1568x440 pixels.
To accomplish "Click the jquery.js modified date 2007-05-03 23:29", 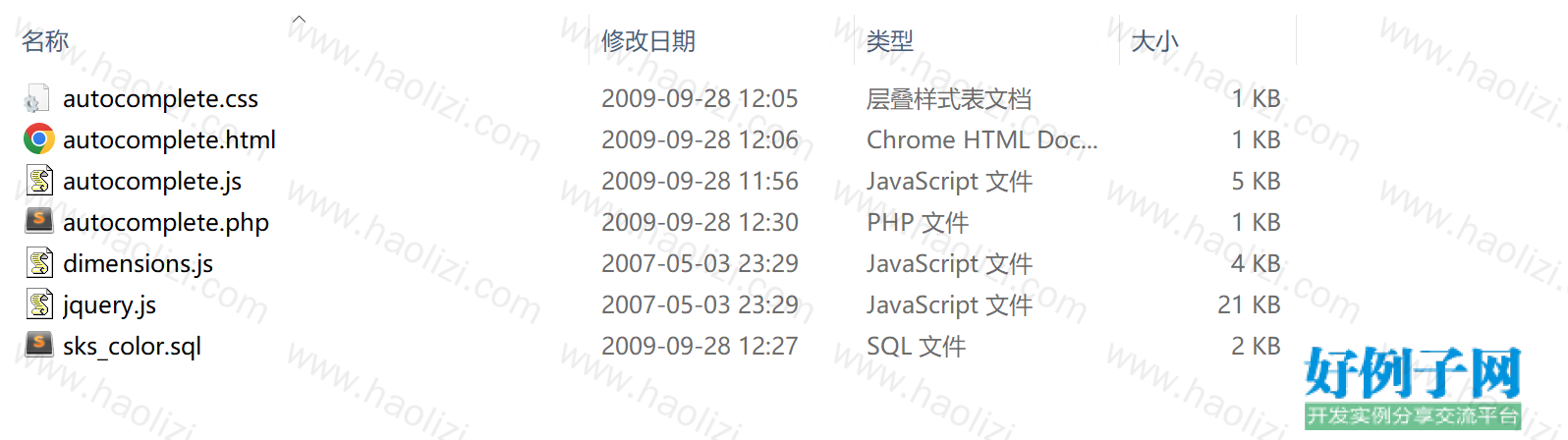I will 700,304.
